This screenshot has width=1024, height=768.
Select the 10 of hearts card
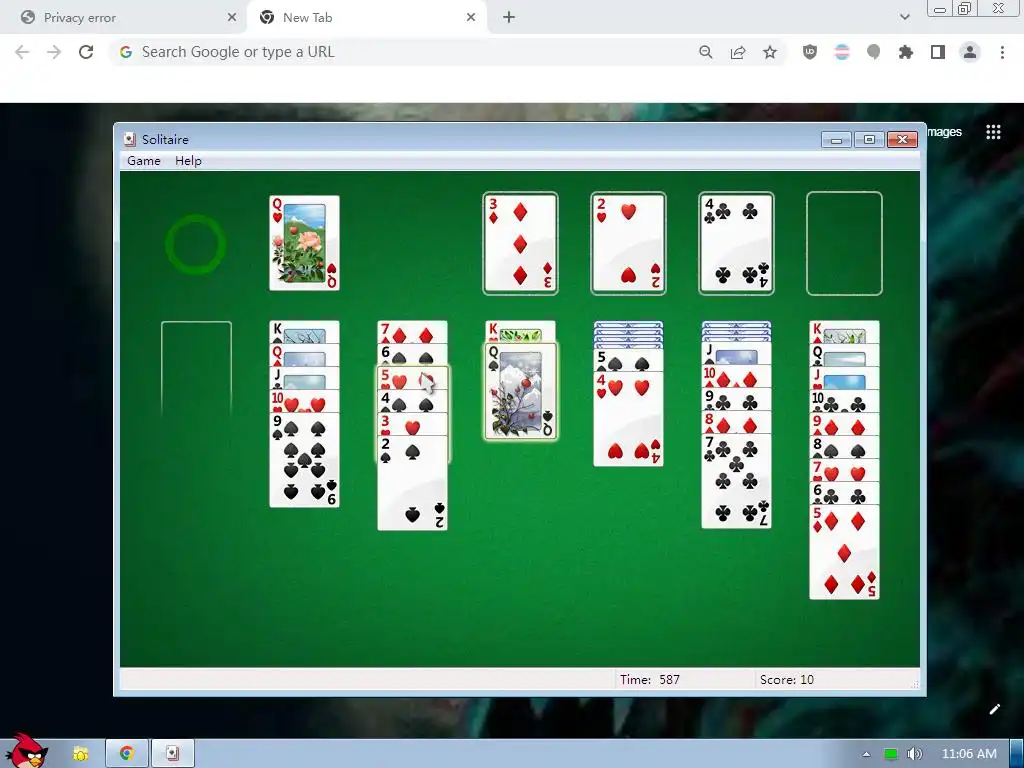tap(304, 401)
